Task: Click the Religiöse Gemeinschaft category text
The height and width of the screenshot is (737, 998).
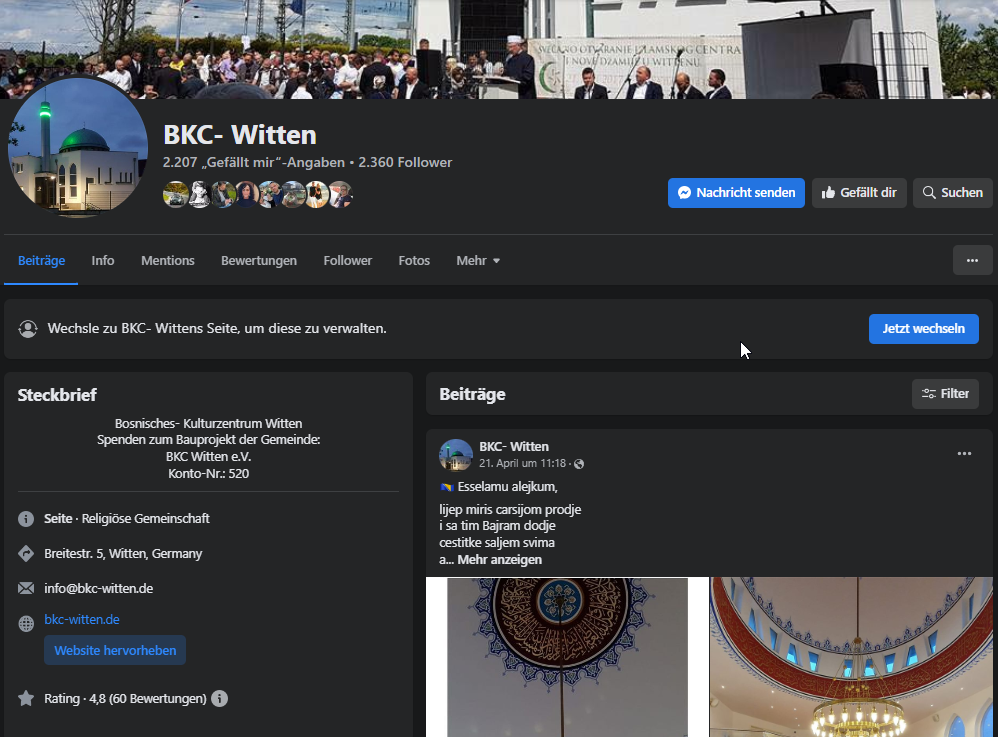Action: click(x=146, y=519)
